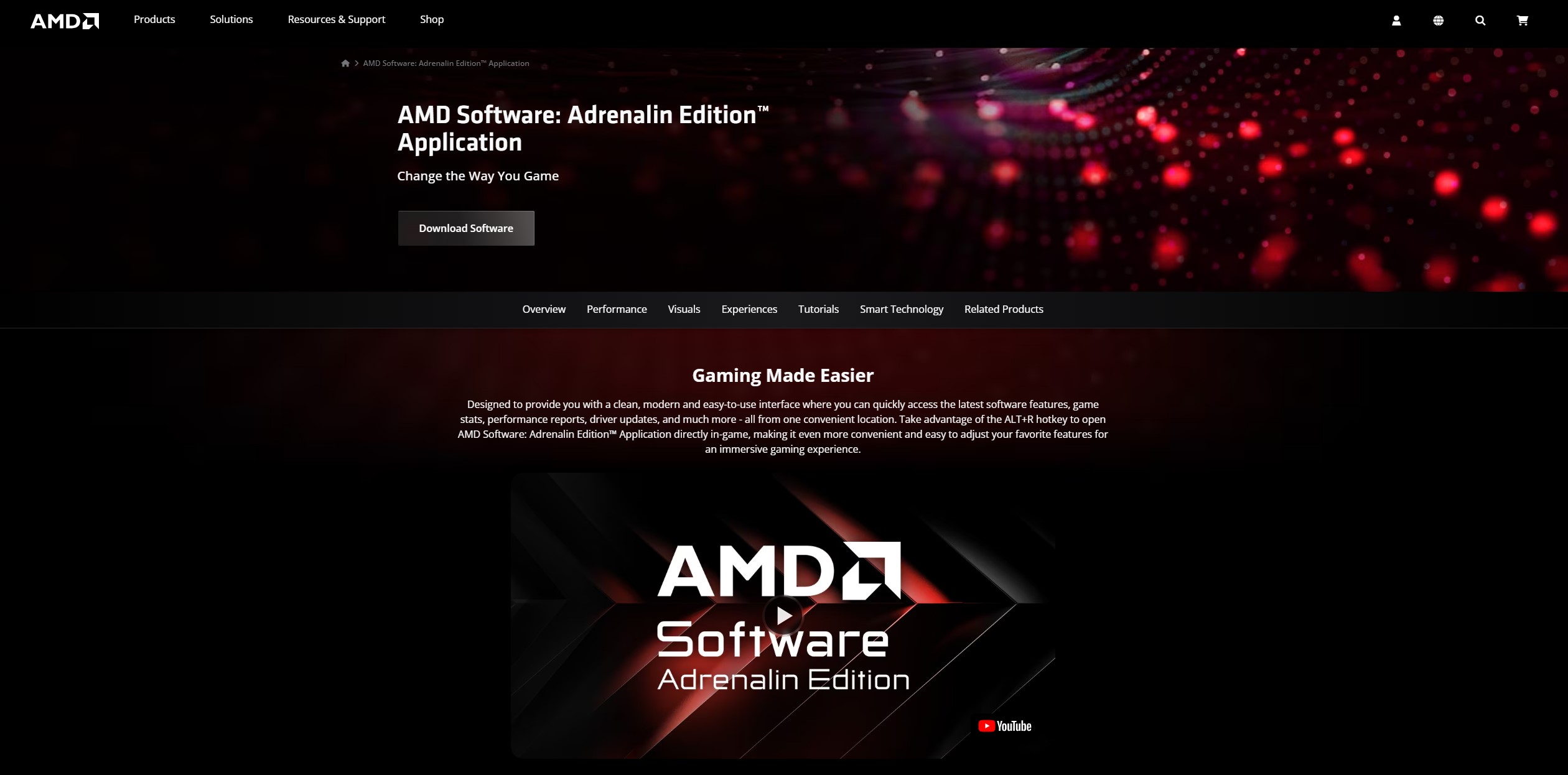Click the Overview section anchor link
The image size is (1568, 775).
[543, 309]
